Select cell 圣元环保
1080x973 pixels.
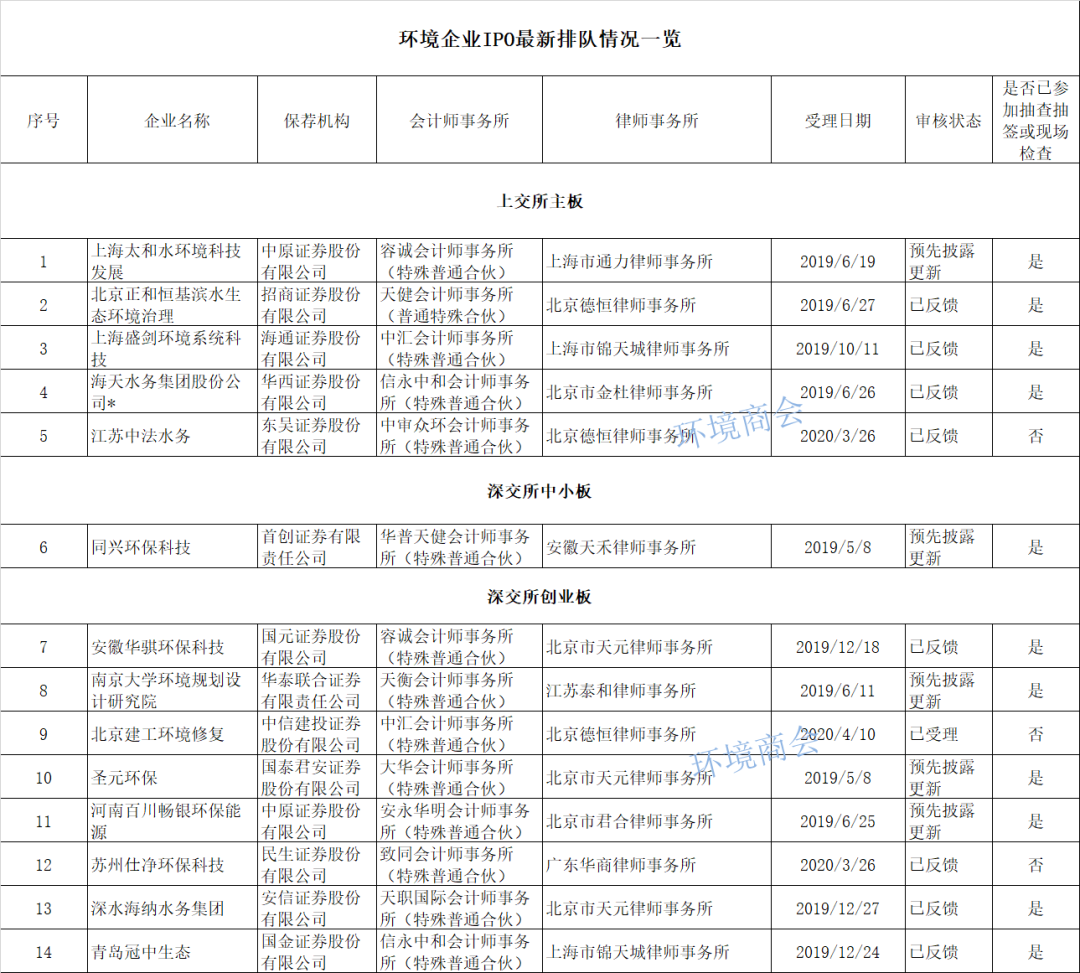tap(172, 777)
